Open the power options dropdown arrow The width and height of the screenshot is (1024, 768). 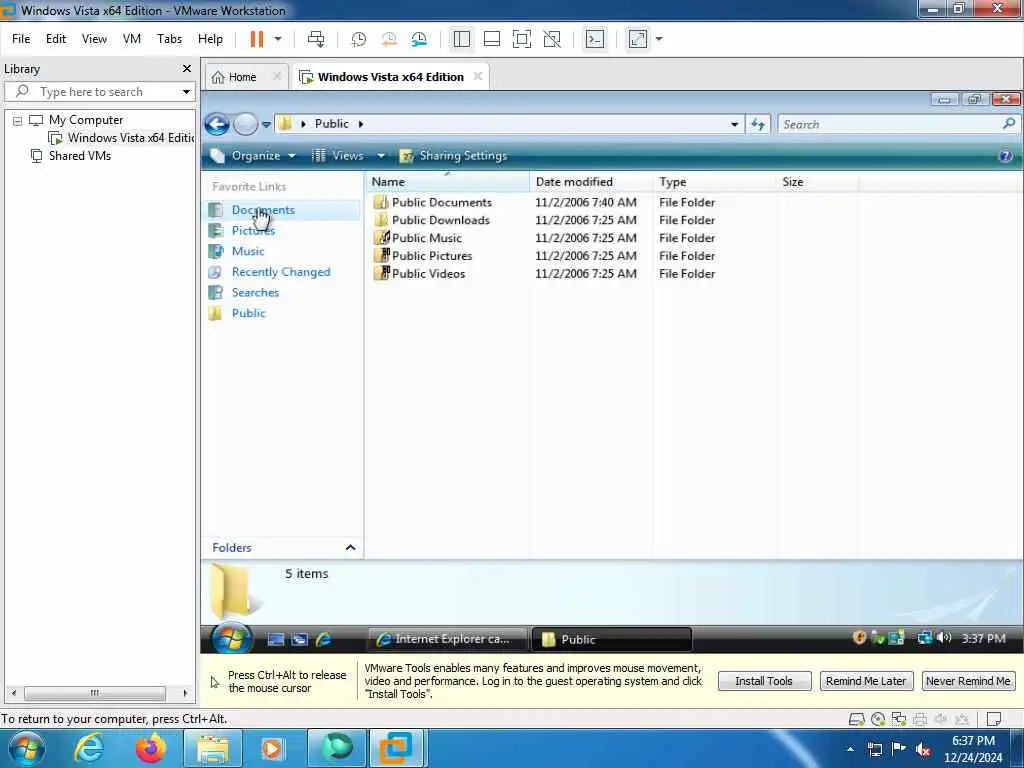pos(278,39)
